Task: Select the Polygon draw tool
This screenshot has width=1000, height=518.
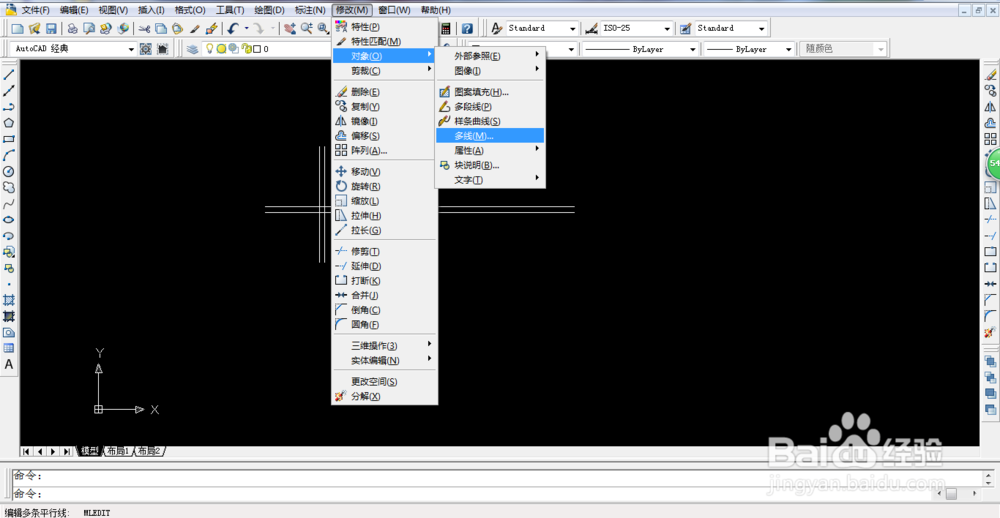Action: pos(9,122)
